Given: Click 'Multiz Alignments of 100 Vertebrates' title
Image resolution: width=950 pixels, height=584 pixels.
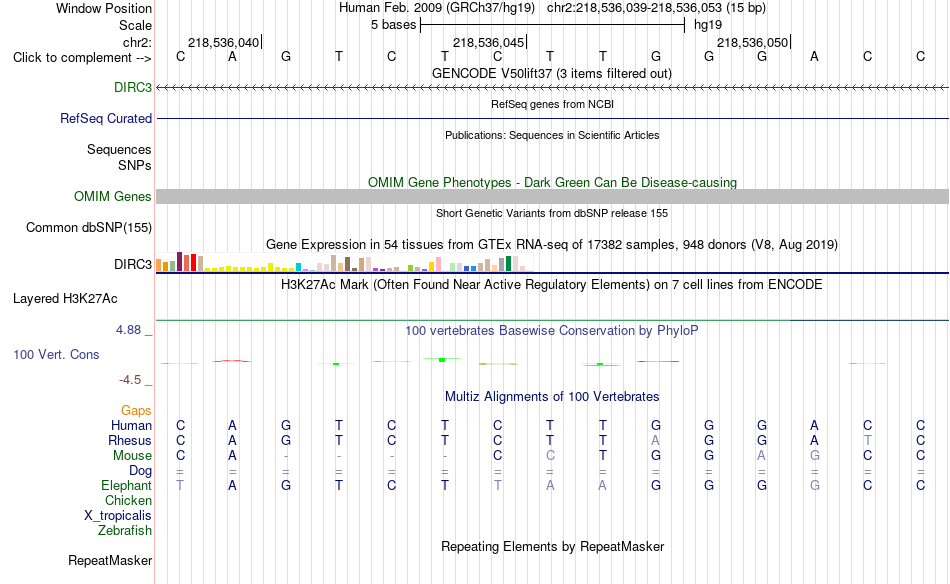Looking at the screenshot, I should (552, 397).
